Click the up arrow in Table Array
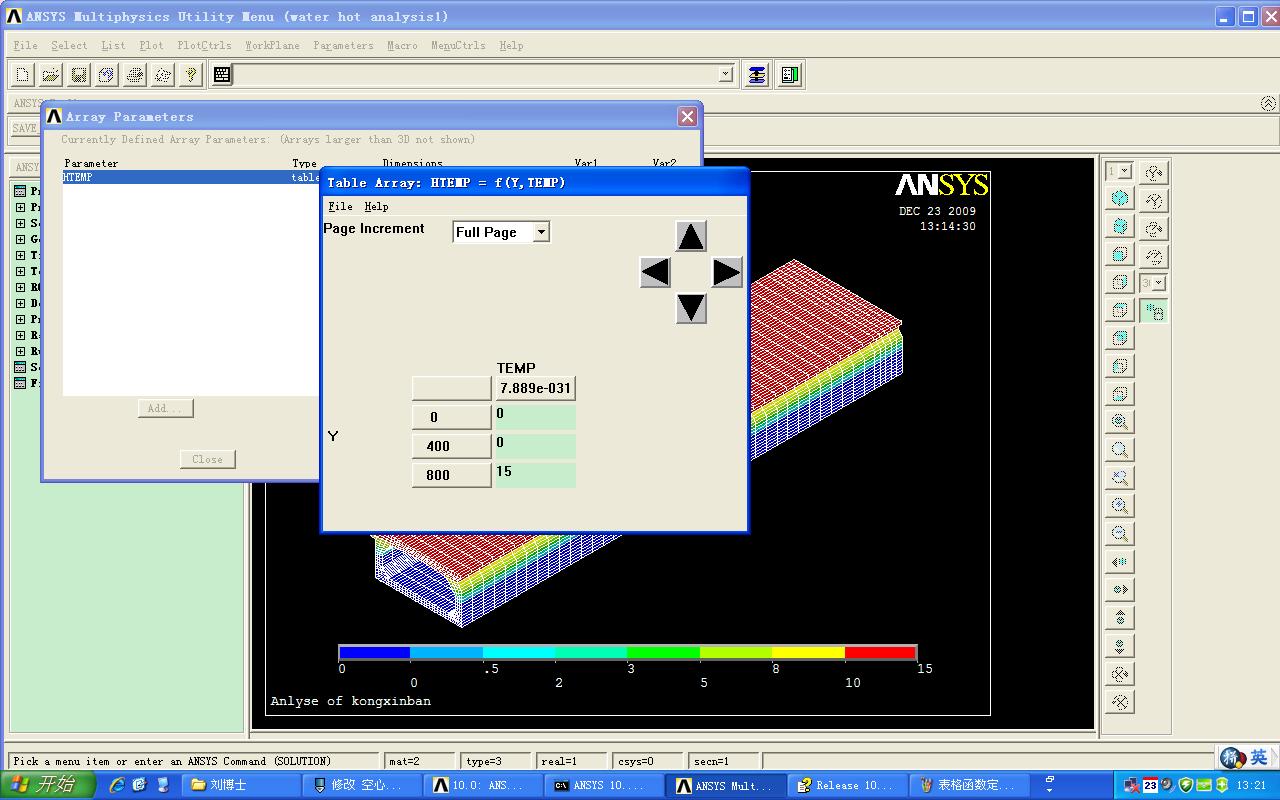Viewport: 1280px width, 800px height. (x=691, y=237)
